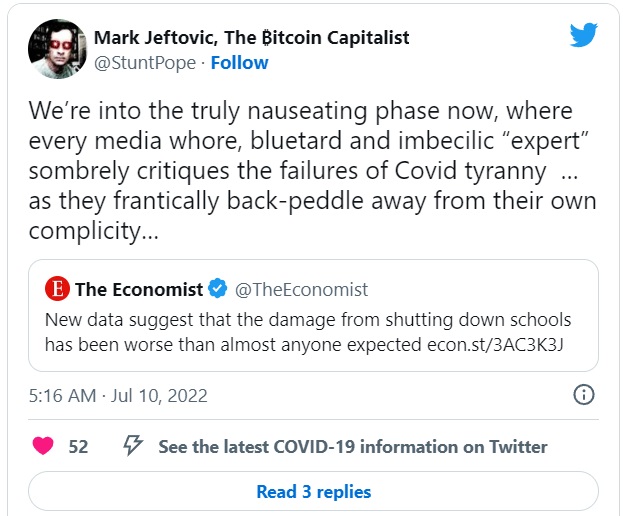Click the Follow link

click(240, 62)
